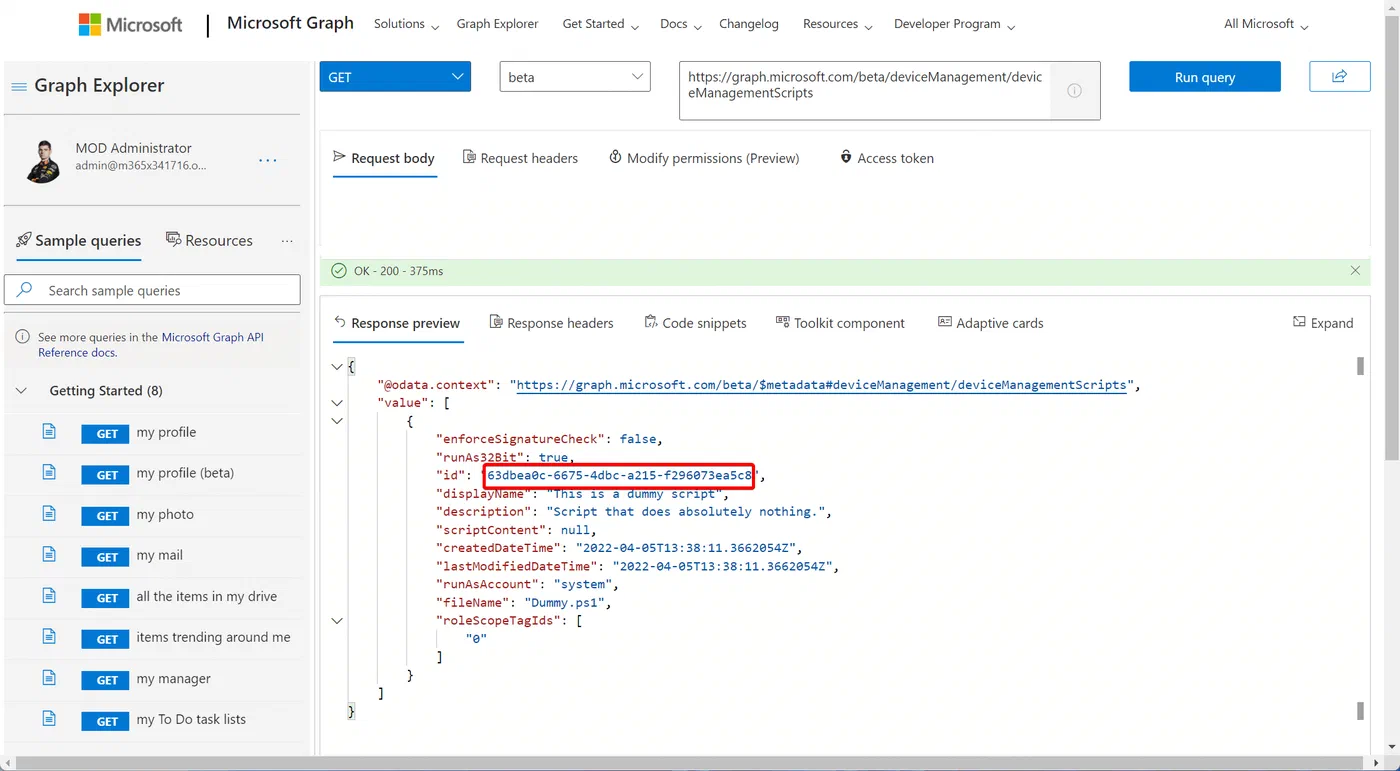Open the more options ellipsis beside MOD Administrator
Image resolution: width=1400 pixels, height=771 pixels.
coord(268,160)
